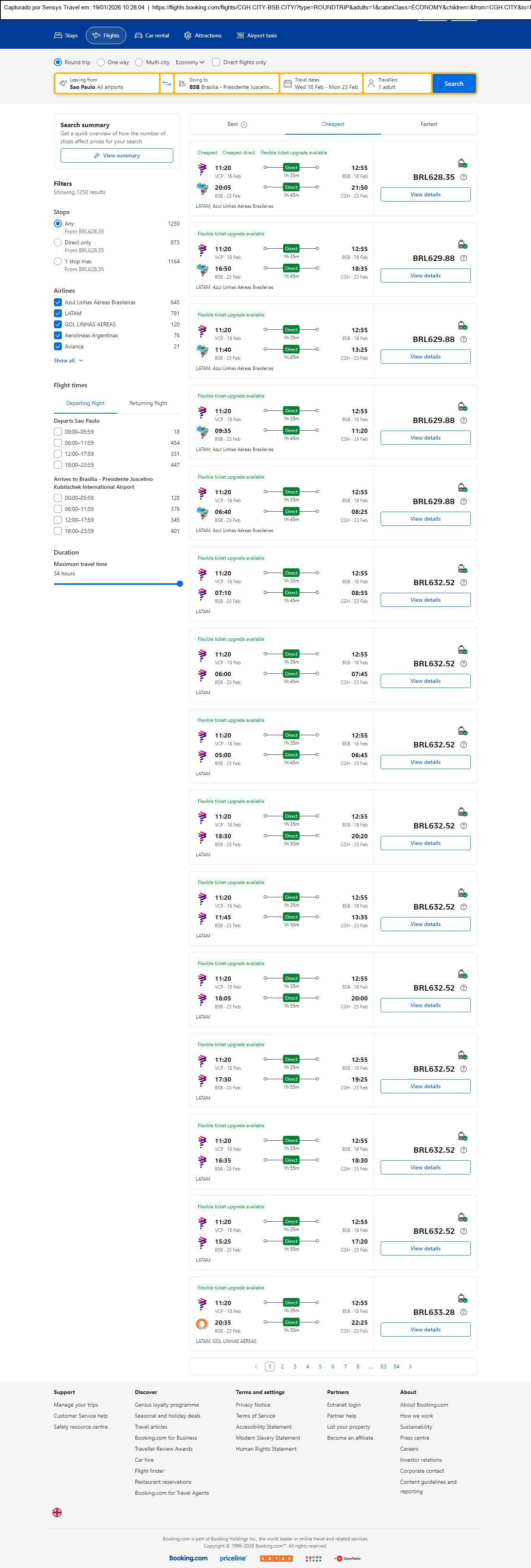Click the Maximum travel time slider handle
This screenshot has height=1568, width=531.
click(179, 584)
